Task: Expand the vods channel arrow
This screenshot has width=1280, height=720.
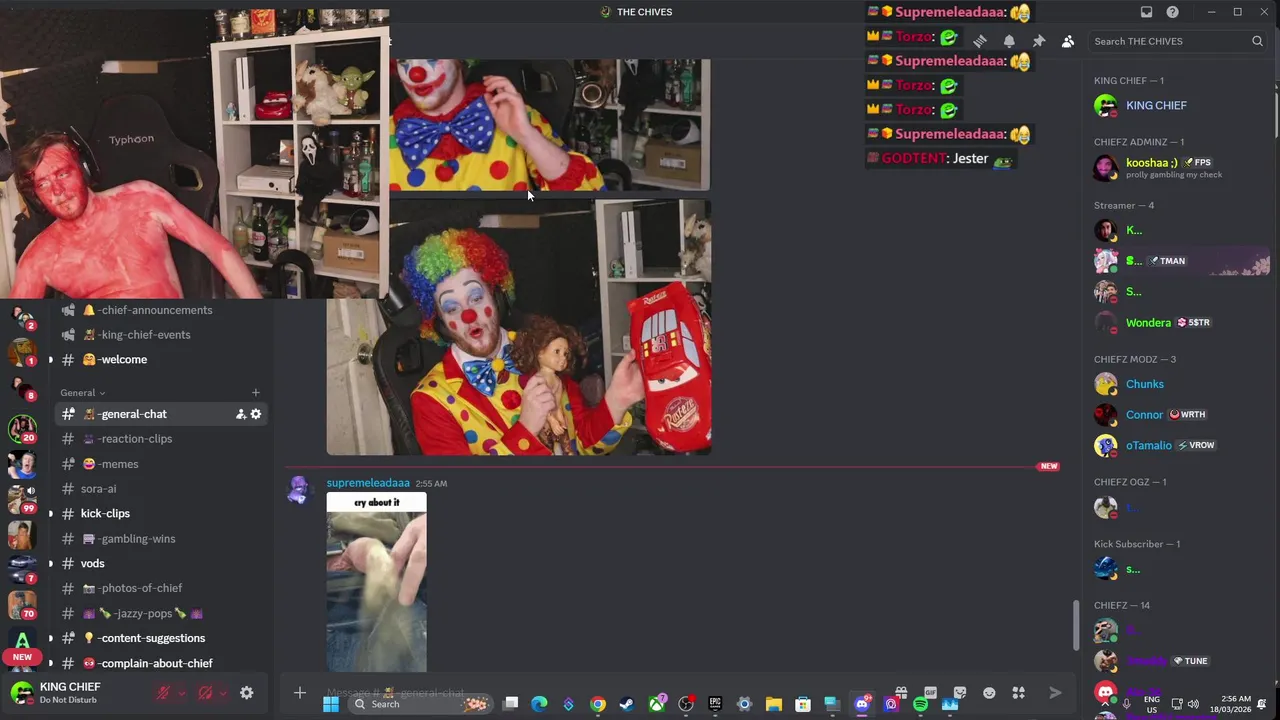Action: pyautogui.click(x=51, y=564)
